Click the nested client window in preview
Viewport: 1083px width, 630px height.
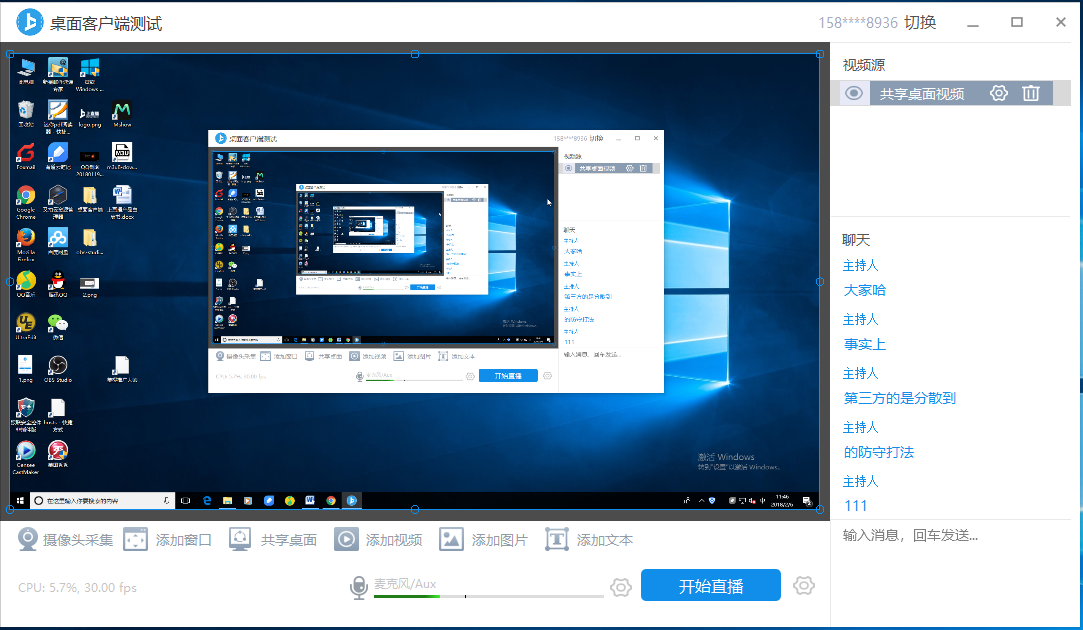coord(436,261)
